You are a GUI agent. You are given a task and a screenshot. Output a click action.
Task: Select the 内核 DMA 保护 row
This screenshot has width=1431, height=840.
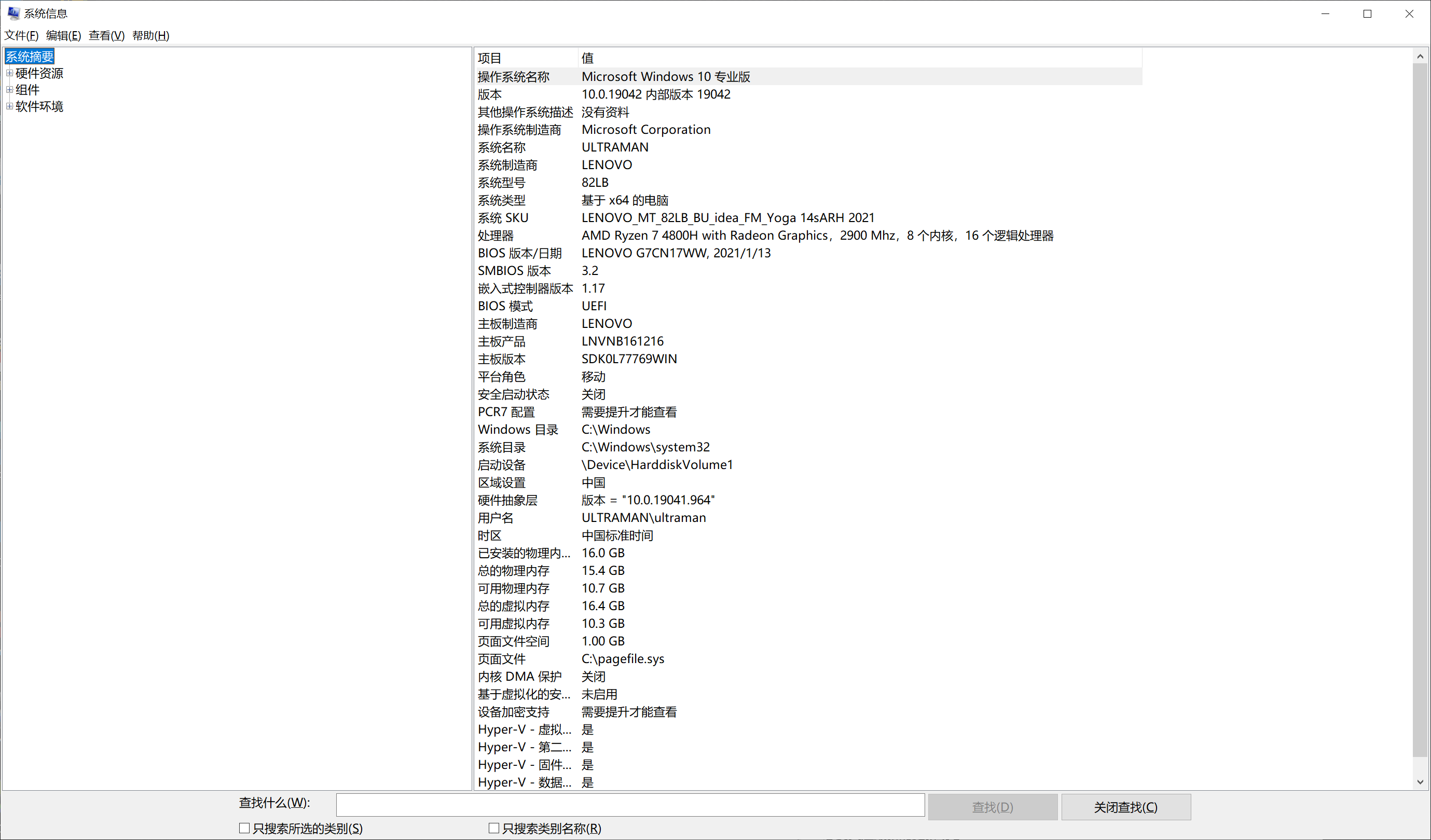tap(808, 677)
